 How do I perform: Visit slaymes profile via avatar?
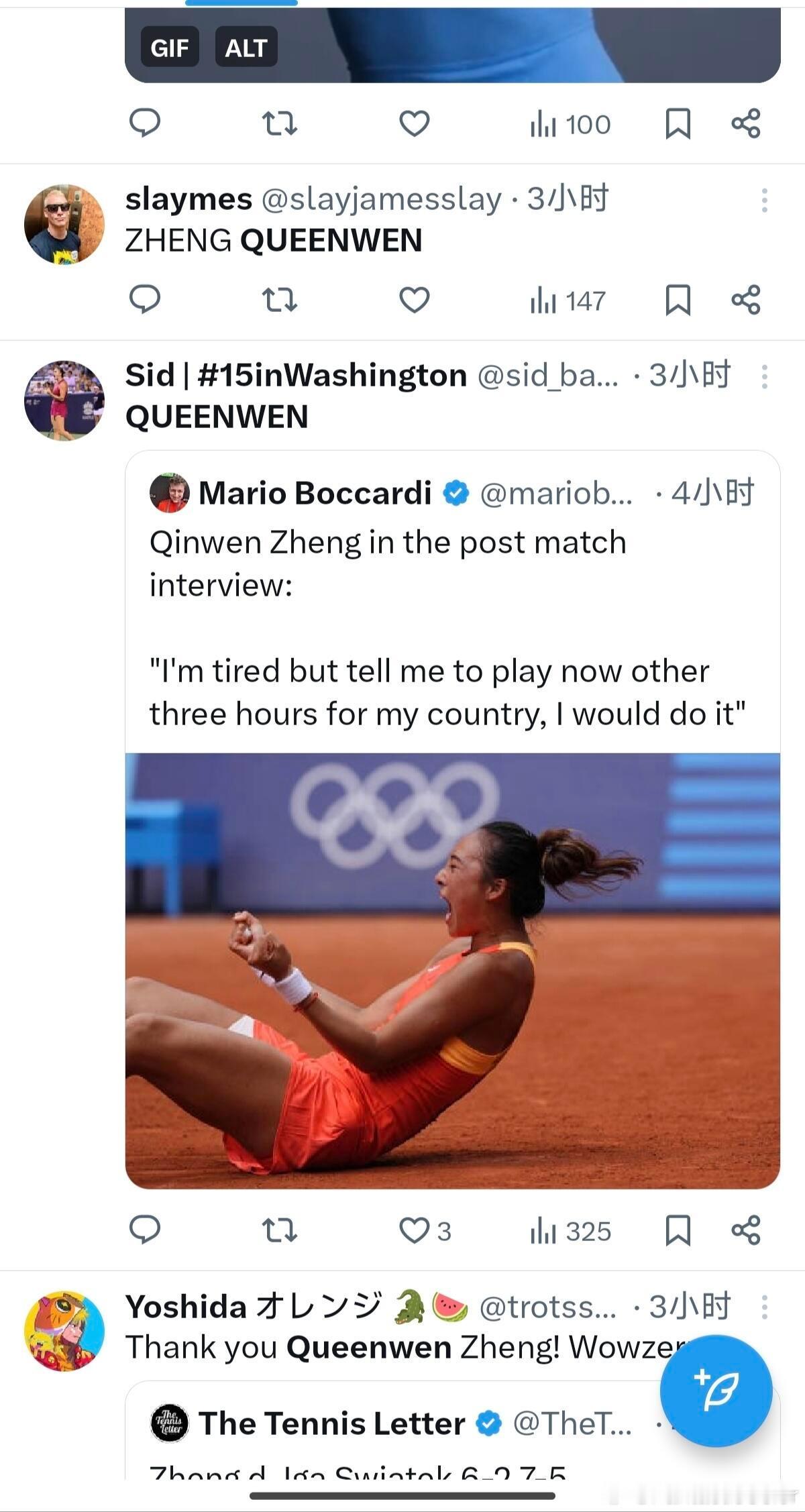tap(64, 224)
